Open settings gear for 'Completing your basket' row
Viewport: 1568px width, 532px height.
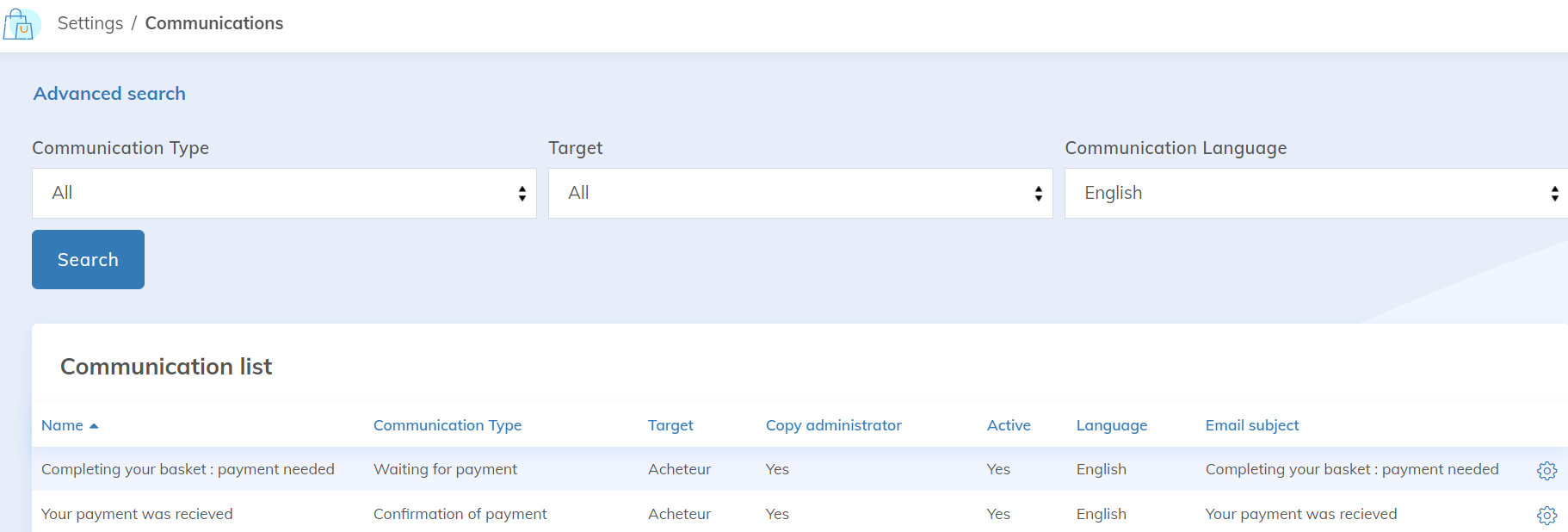tap(1546, 471)
